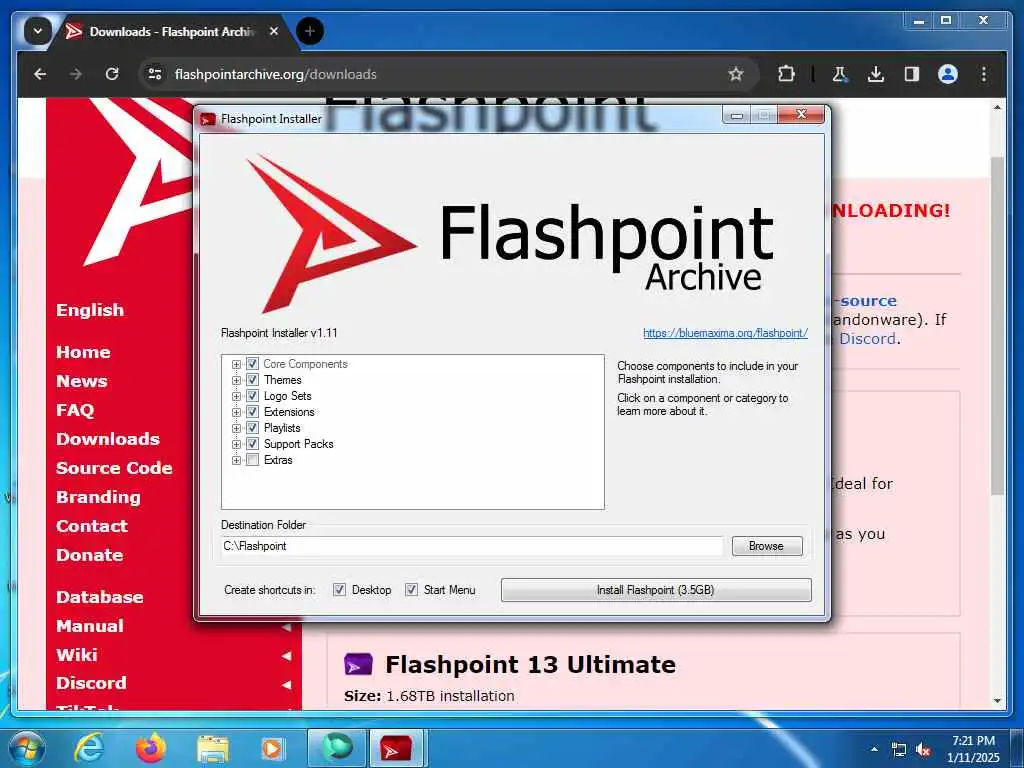The image size is (1024, 768).
Task: Select the Support Packs label
Action: (x=298, y=444)
